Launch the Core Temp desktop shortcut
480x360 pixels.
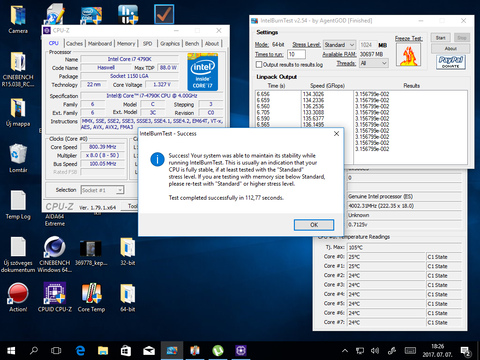[x=91, y=294]
